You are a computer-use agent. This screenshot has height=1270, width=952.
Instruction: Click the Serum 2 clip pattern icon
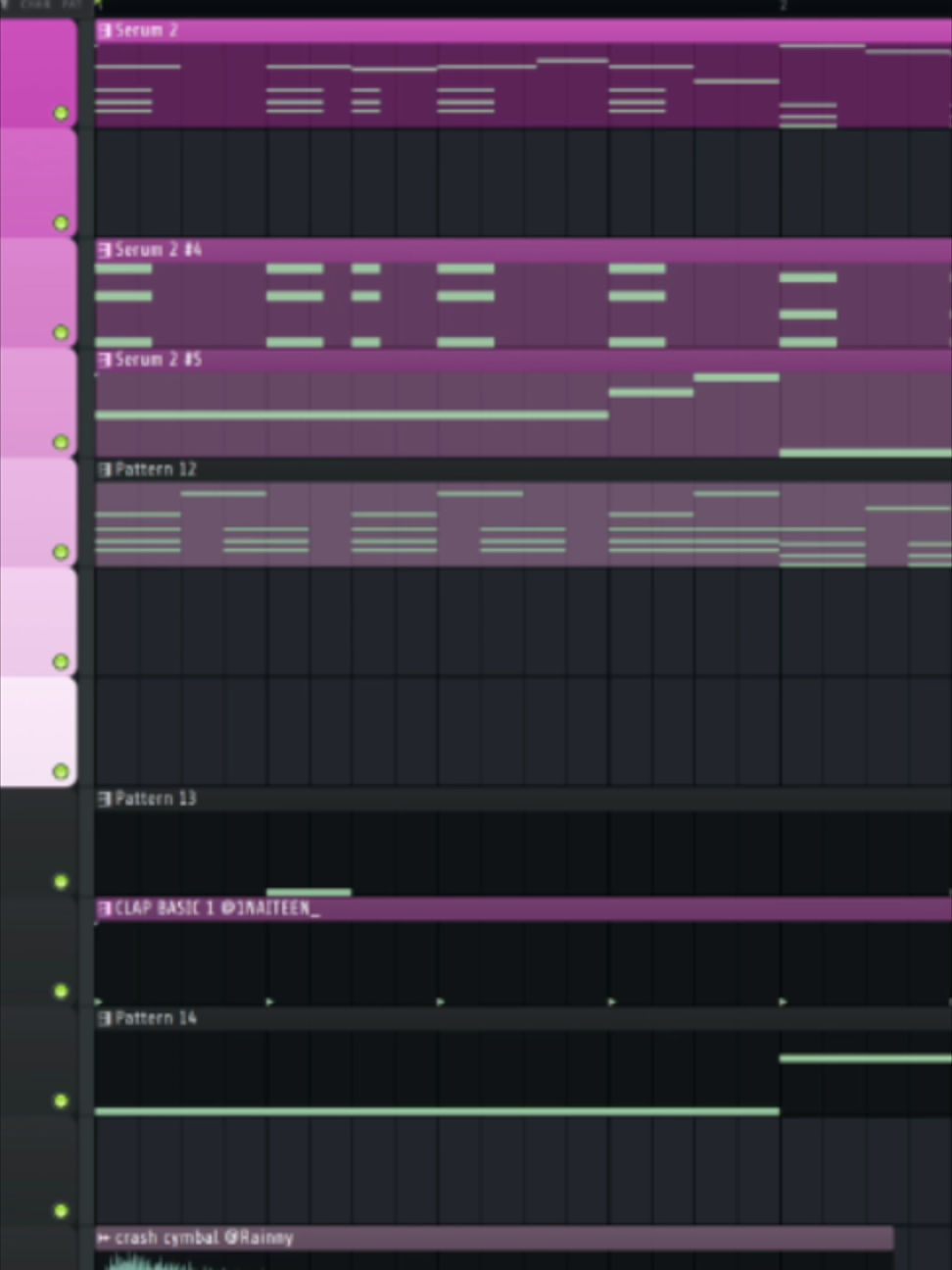point(104,30)
